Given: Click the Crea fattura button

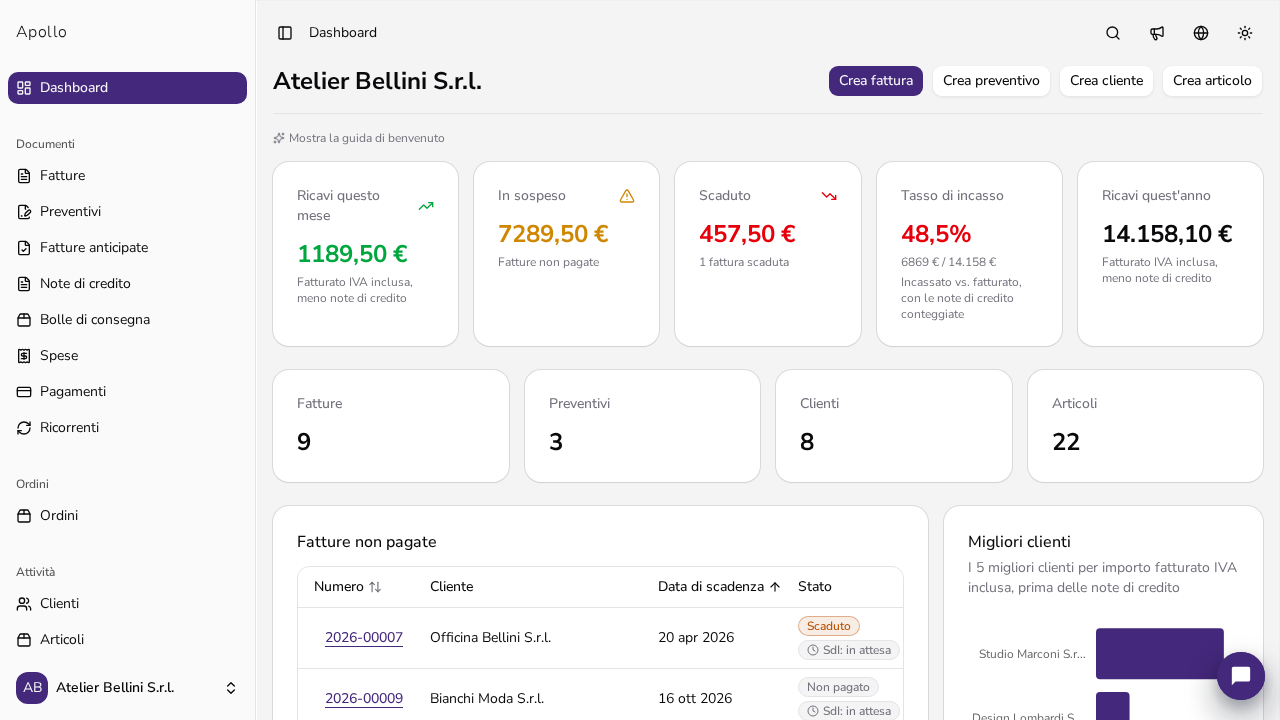Looking at the screenshot, I should pos(876,81).
